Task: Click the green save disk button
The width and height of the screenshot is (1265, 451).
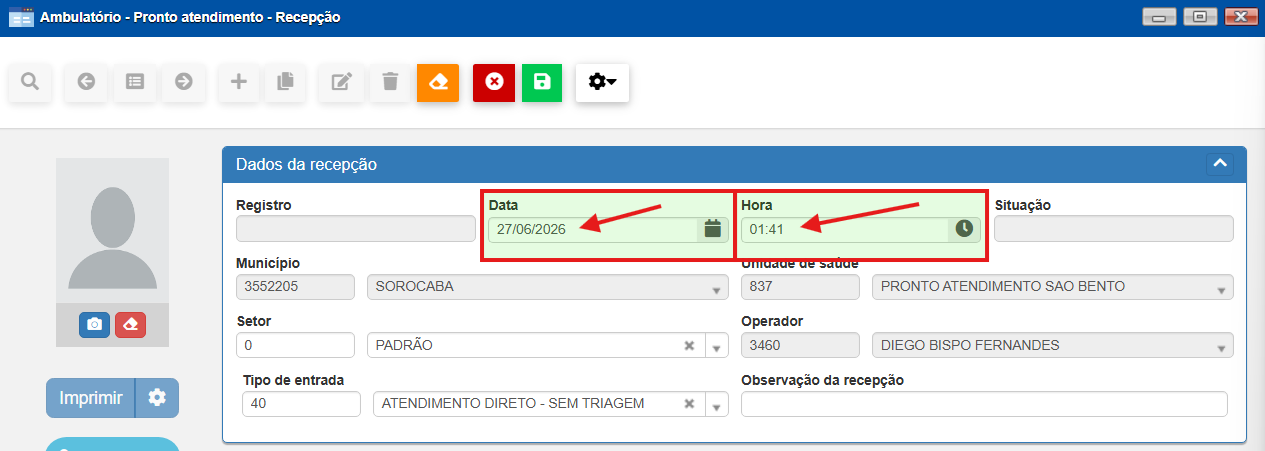Action: pos(542,82)
